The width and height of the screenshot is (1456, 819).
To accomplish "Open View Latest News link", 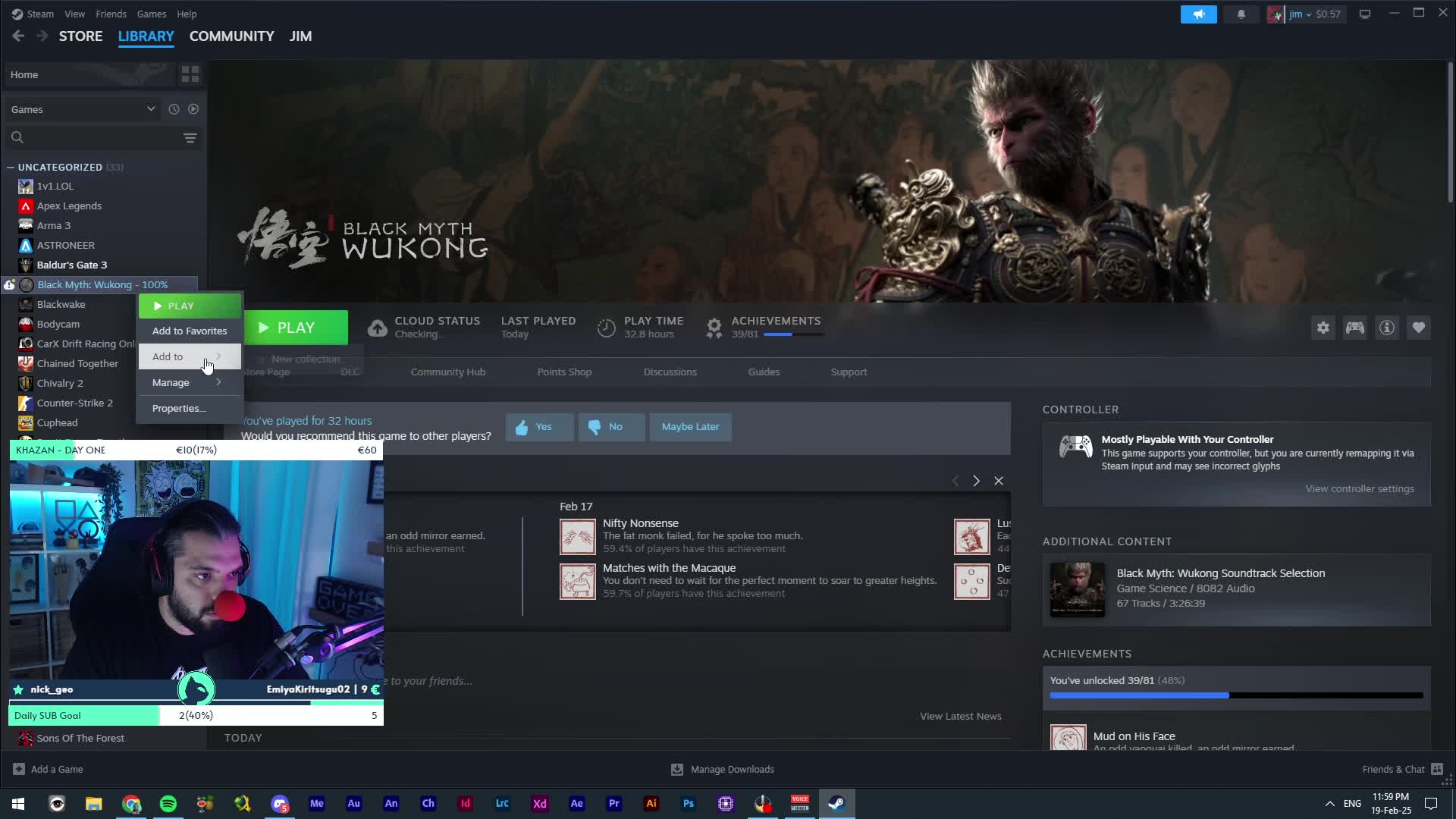I will point(961,716).
